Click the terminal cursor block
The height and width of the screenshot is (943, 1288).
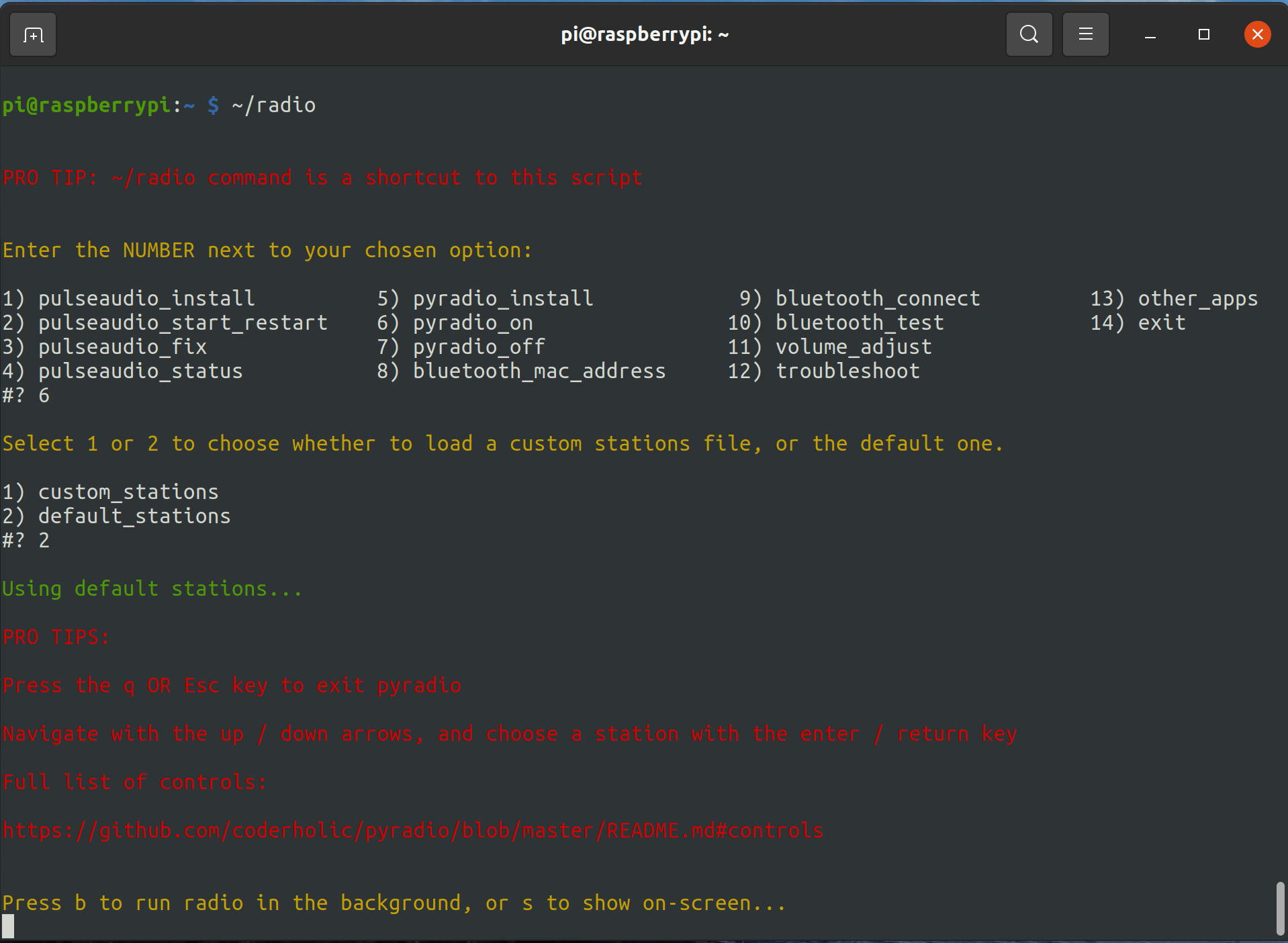click(8, 927)
